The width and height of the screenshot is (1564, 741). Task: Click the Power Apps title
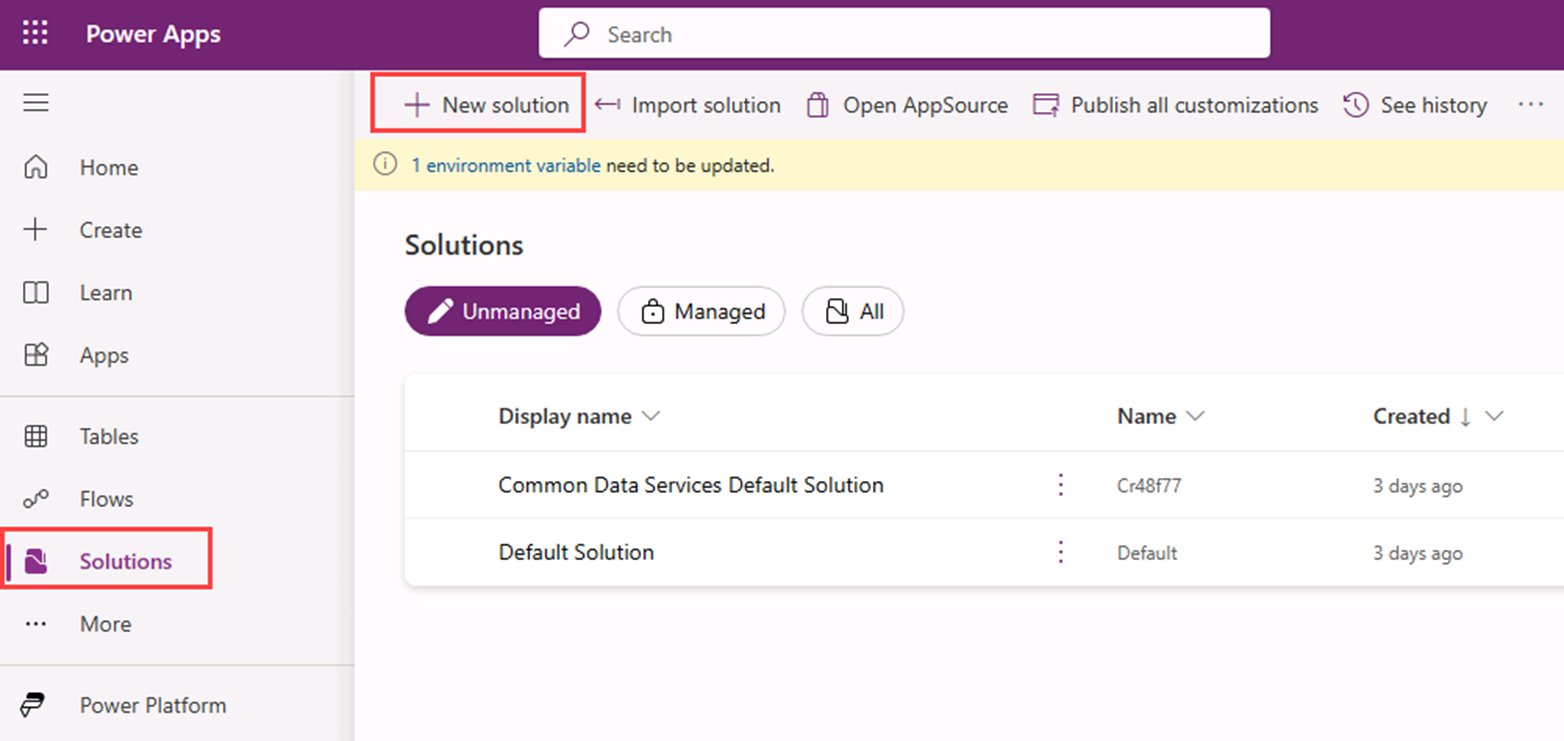(x=153, y=34)
